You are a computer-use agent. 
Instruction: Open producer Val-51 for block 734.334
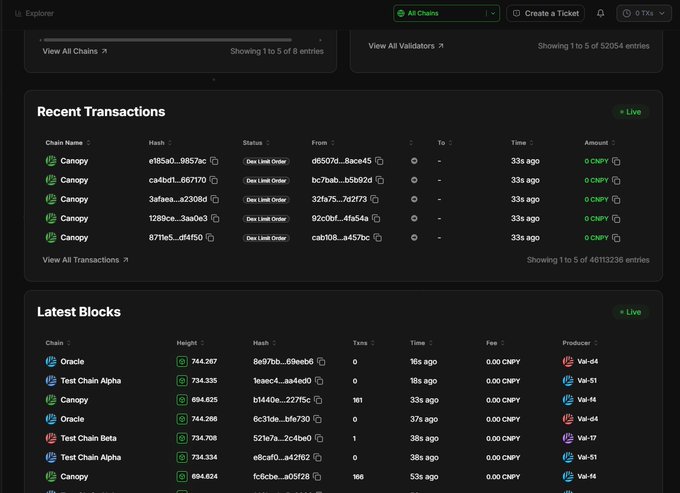click(x=587, y=457)
